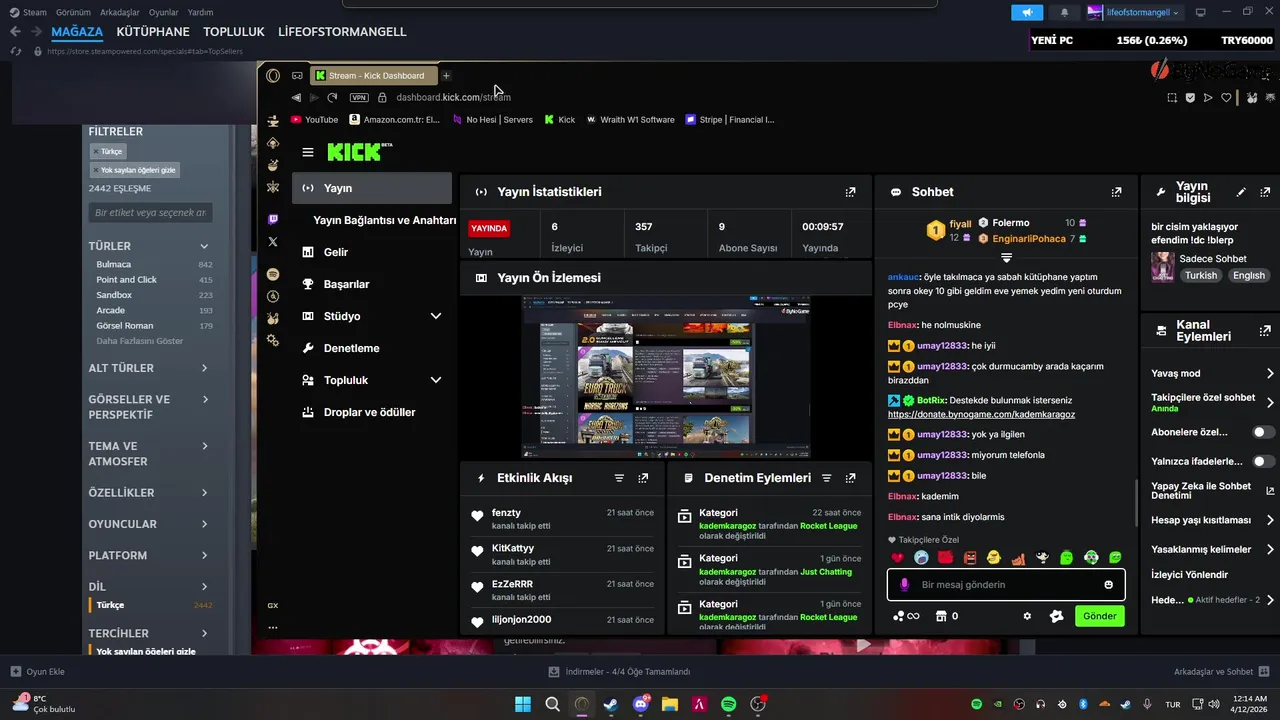Open Etkinlik Akışı filter options

coord(619,478)
